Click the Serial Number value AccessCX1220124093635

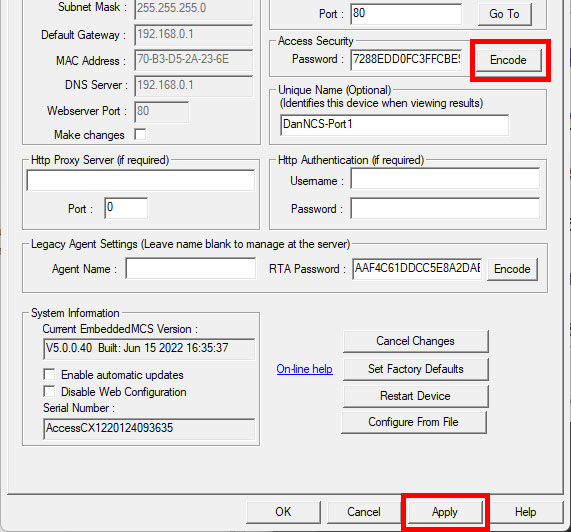click(x=149, y=429)
